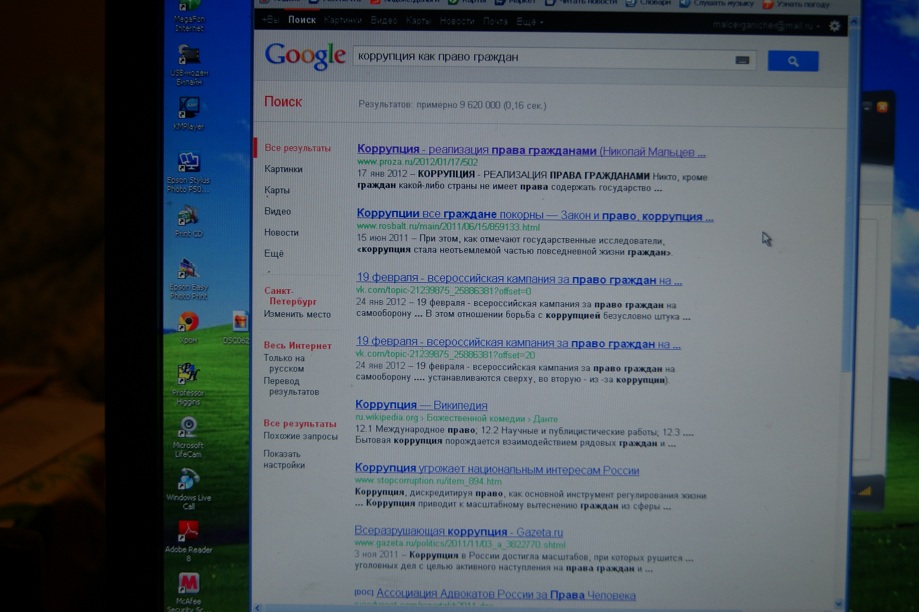Open Похожие запросы in sidebar

(x=301, y=436)
